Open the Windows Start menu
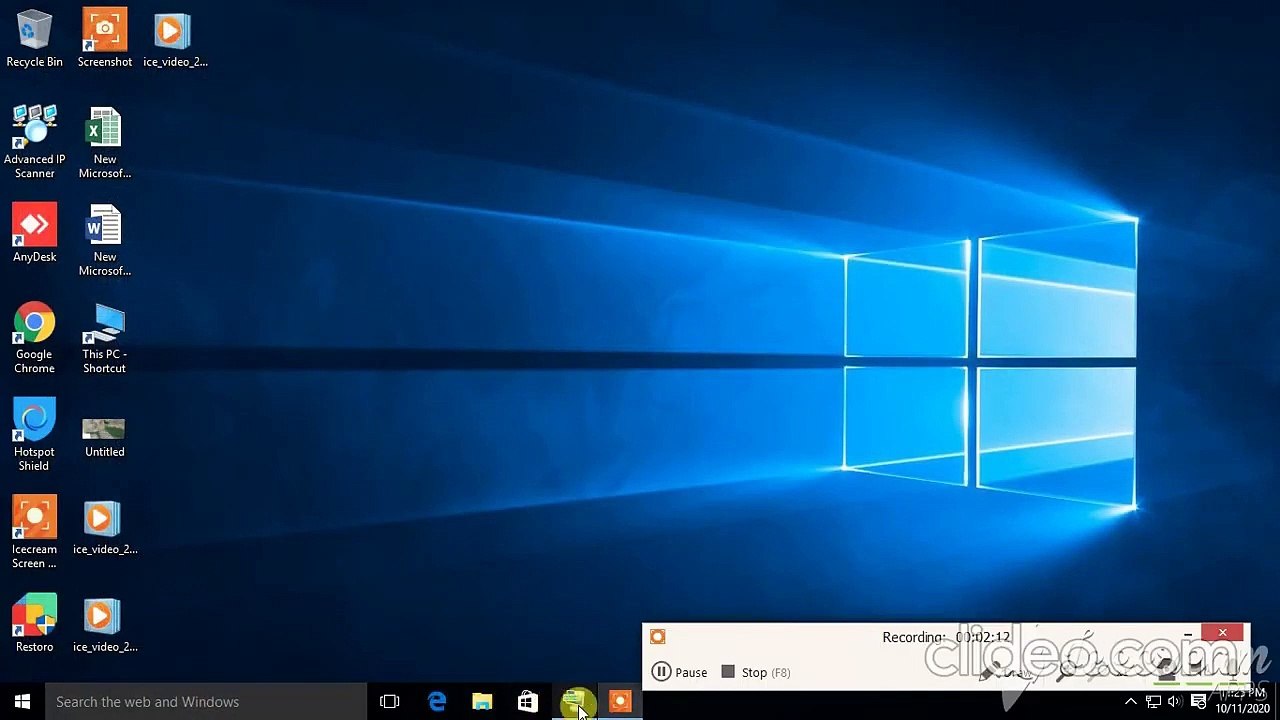This screenshot has height=720, width=1280. [x=22, y=701]
